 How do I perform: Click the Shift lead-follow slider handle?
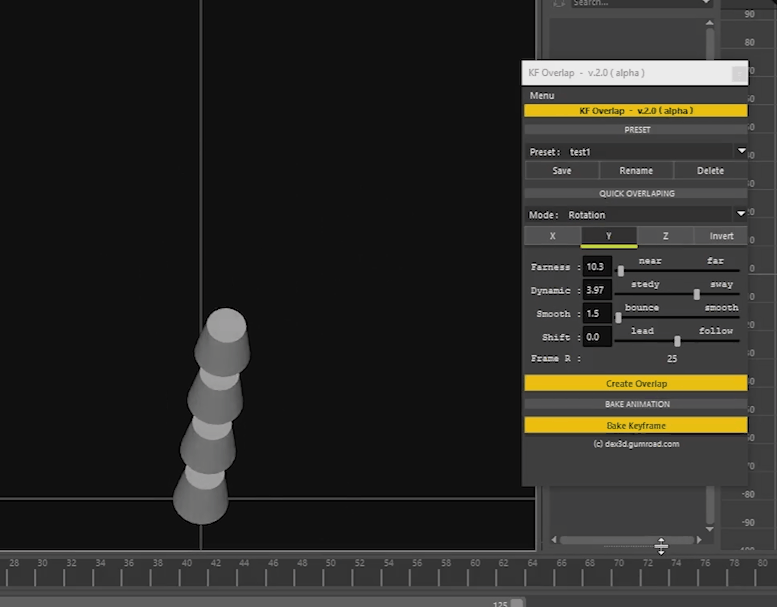coord(677,341)
